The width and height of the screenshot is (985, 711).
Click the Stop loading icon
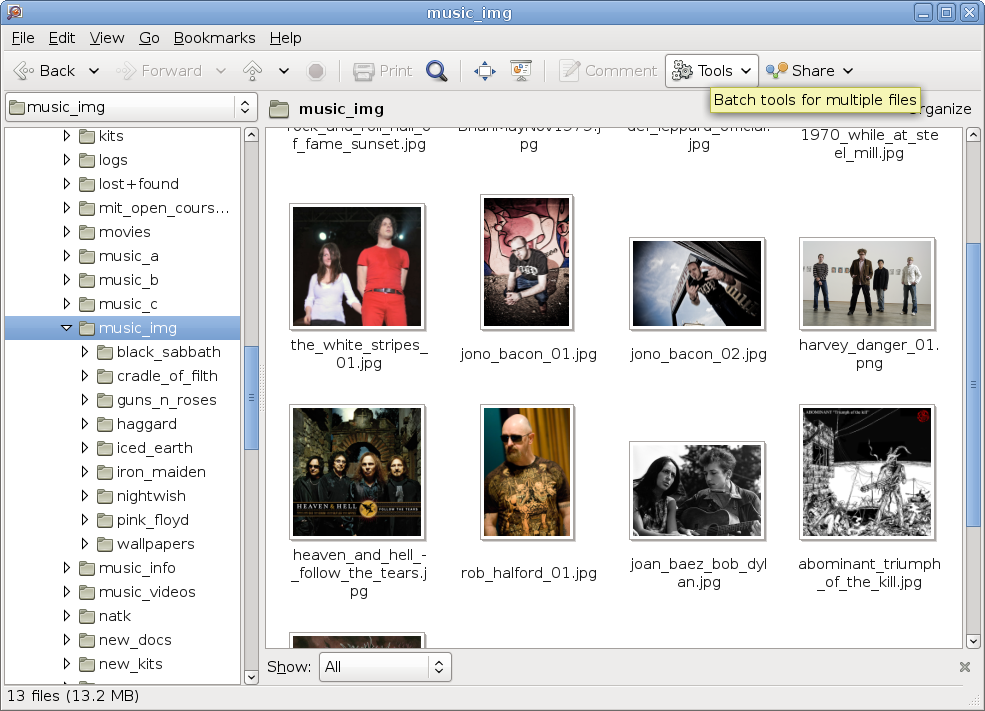316,71
